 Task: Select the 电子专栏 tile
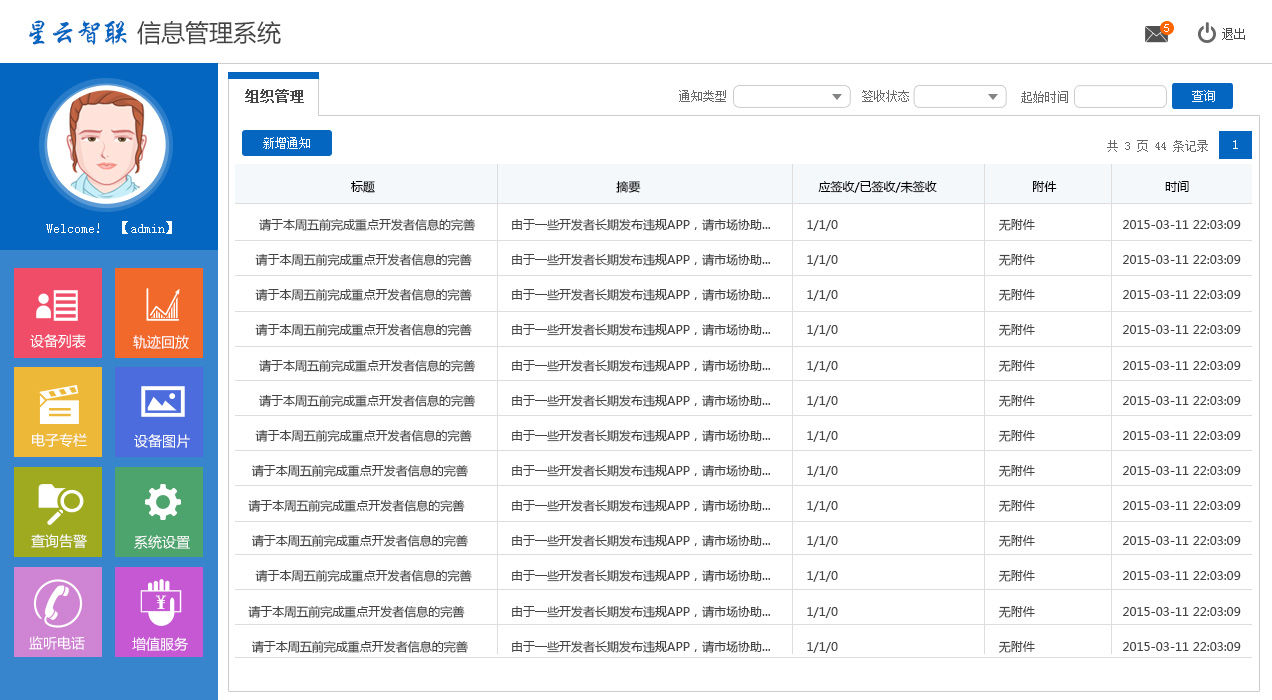[x=58, y=412]
